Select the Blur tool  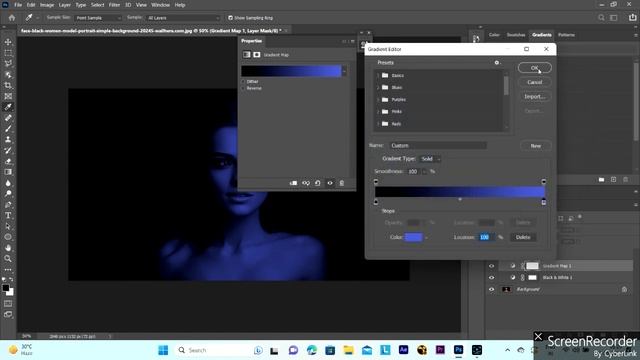tap(8, 183)
